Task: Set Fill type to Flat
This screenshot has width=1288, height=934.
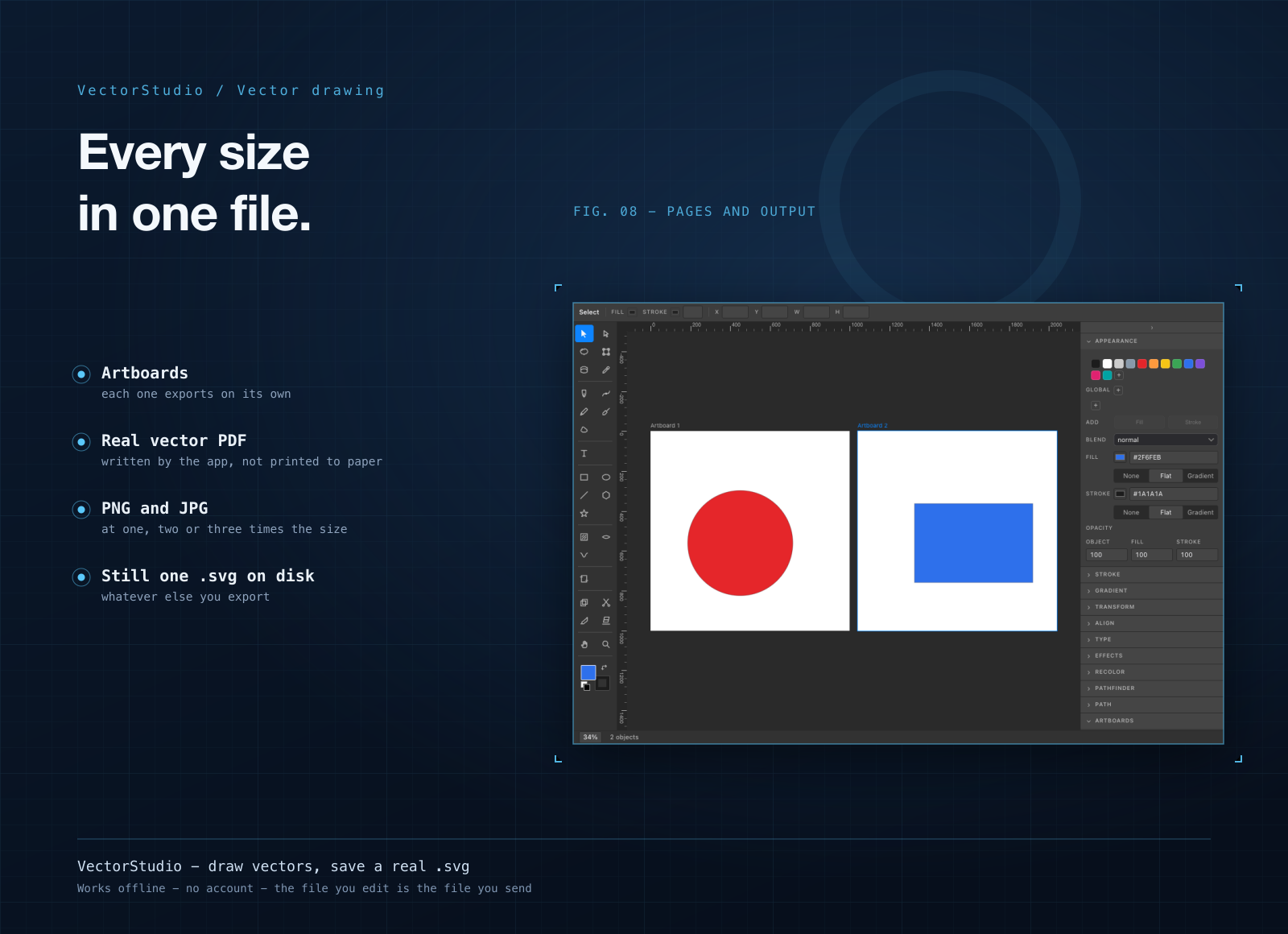Action: pos(1166,476)
